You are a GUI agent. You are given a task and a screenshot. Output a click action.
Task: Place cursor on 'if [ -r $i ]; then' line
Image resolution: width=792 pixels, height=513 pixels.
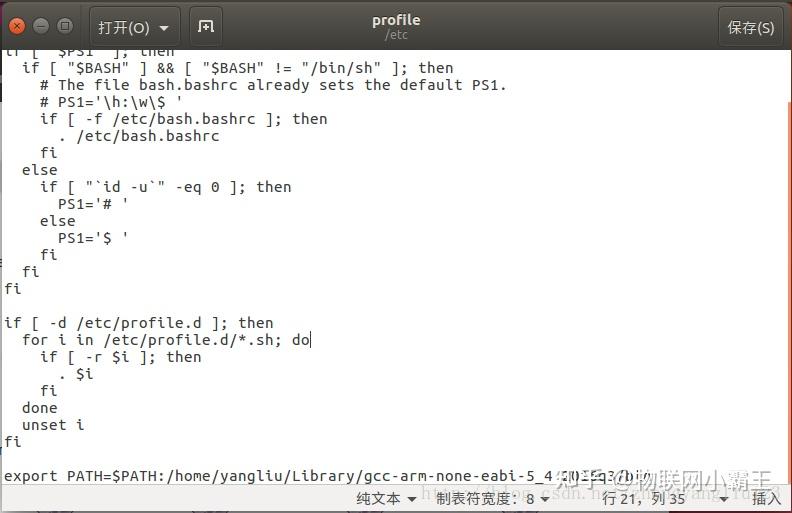(x=121, y=356)
